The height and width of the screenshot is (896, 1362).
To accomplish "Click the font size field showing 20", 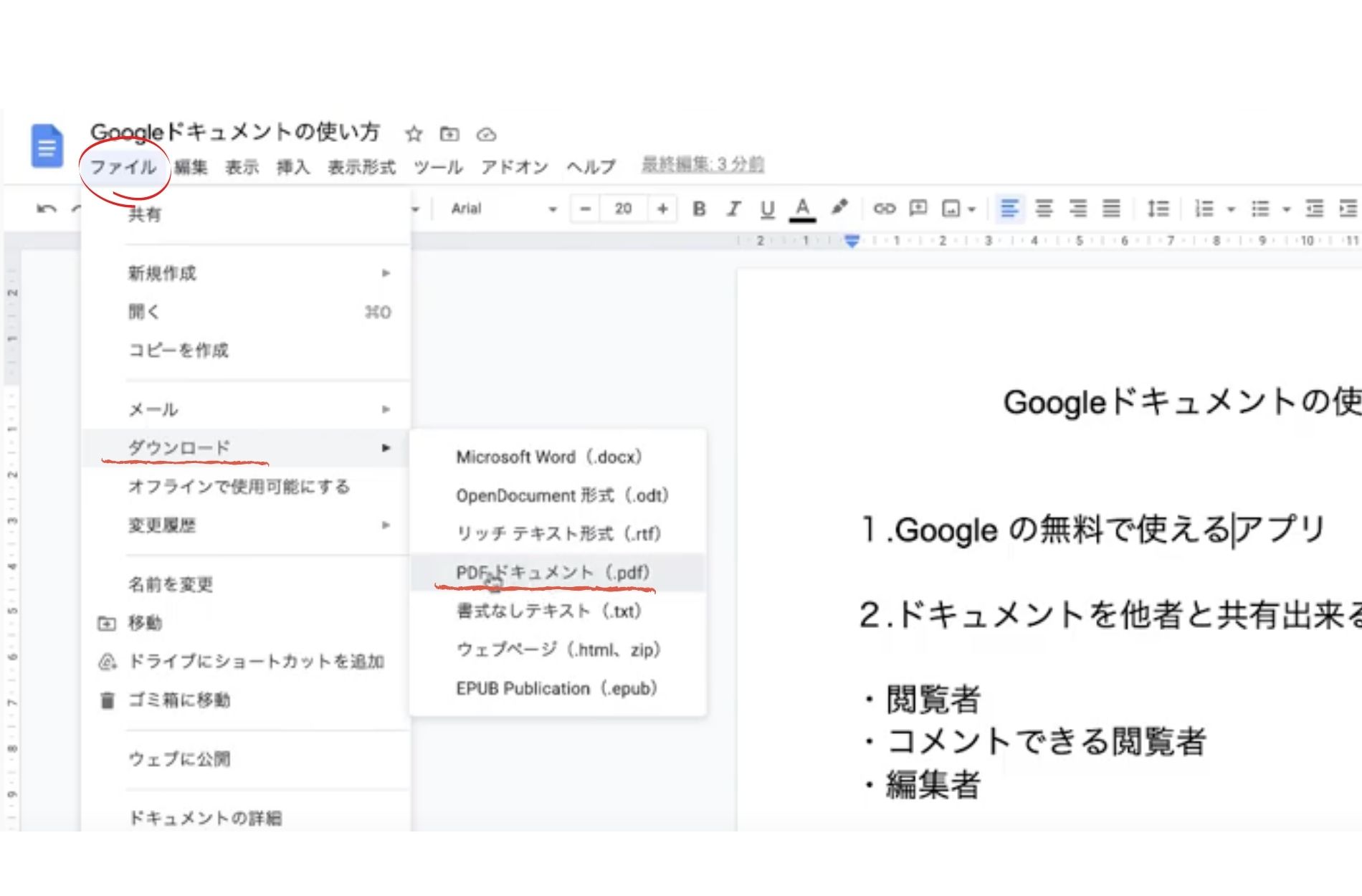I will tap(624, 209).
